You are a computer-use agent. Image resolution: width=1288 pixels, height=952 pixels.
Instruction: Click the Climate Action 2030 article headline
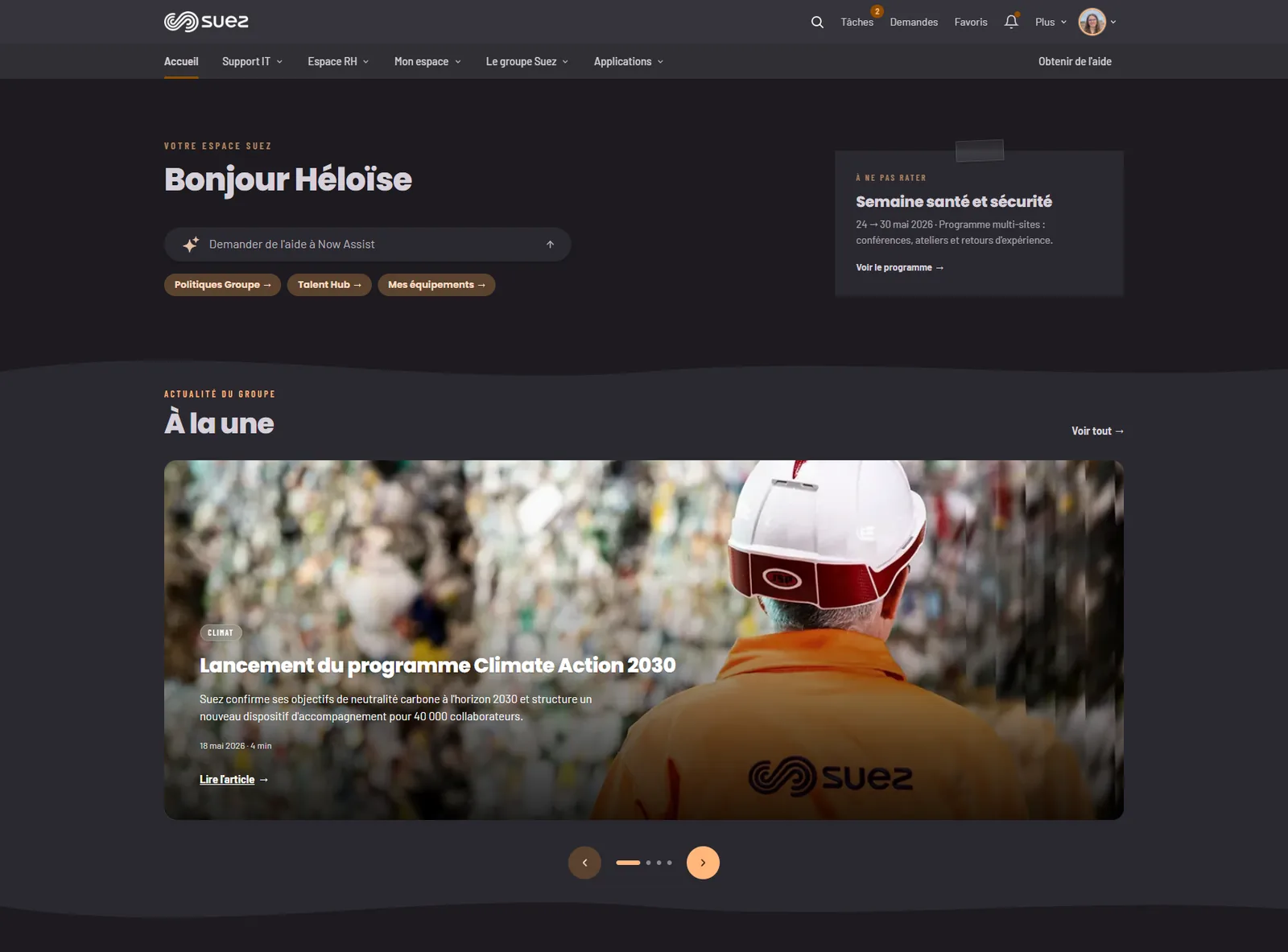pos(437,666)
